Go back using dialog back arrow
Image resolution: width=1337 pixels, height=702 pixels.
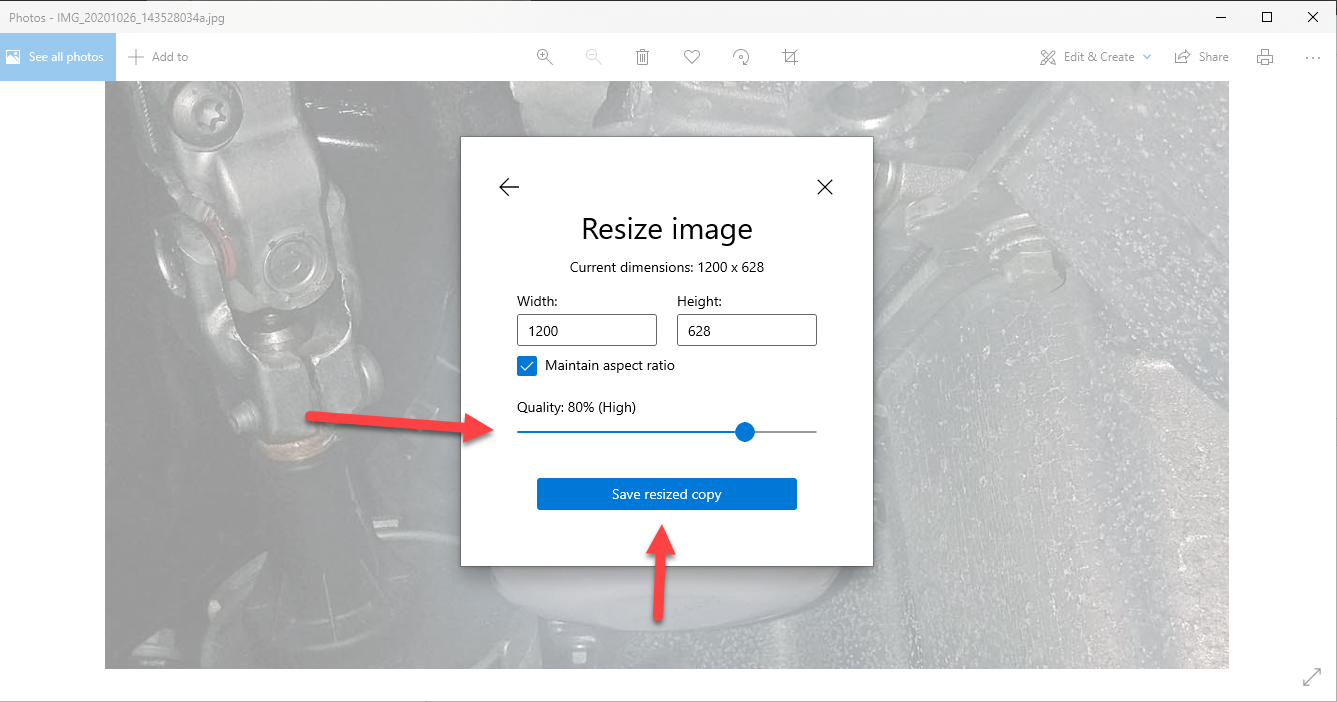coord(509,187)
